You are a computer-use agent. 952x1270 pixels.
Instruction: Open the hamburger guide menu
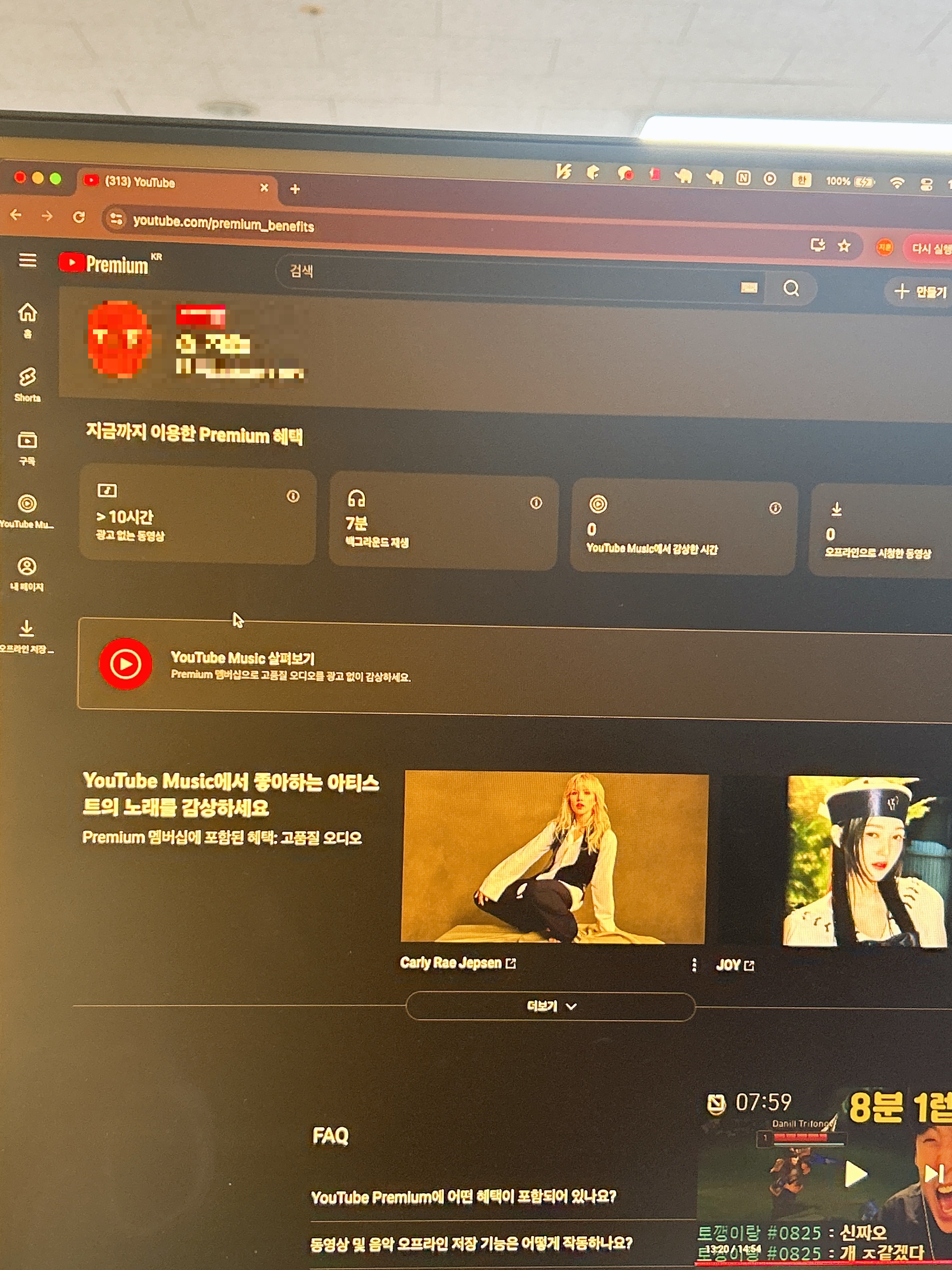[x=27, y=260]
